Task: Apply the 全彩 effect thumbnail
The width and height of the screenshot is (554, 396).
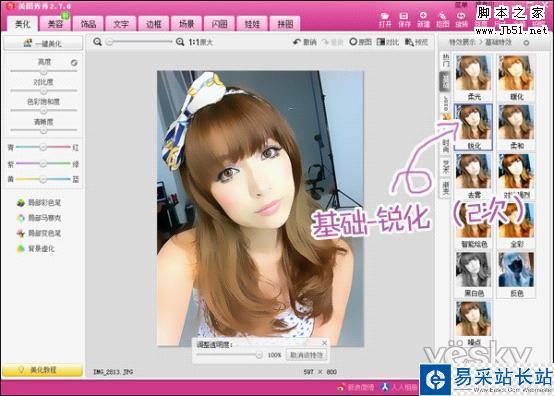Action: 516,225
